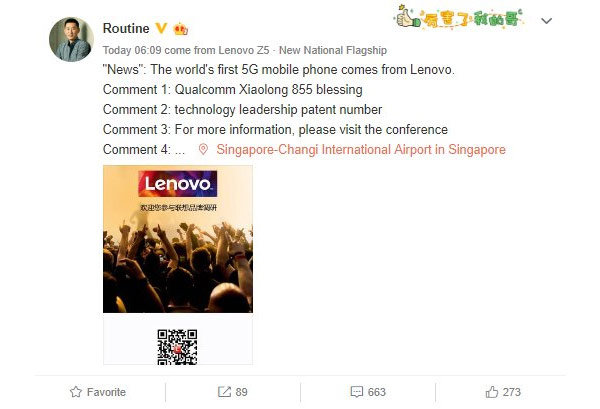Click the comment bubble icon

coord(357,392)
